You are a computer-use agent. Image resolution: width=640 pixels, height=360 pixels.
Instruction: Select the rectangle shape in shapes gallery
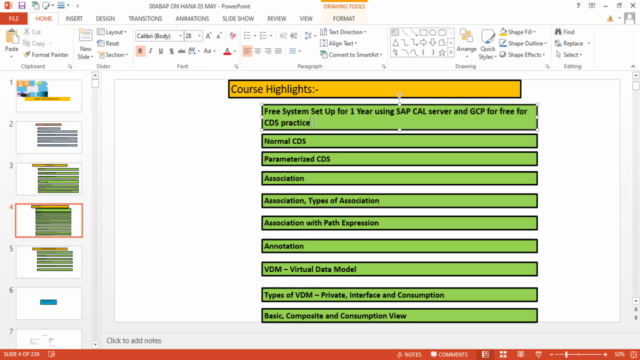(x=423, y=32)
